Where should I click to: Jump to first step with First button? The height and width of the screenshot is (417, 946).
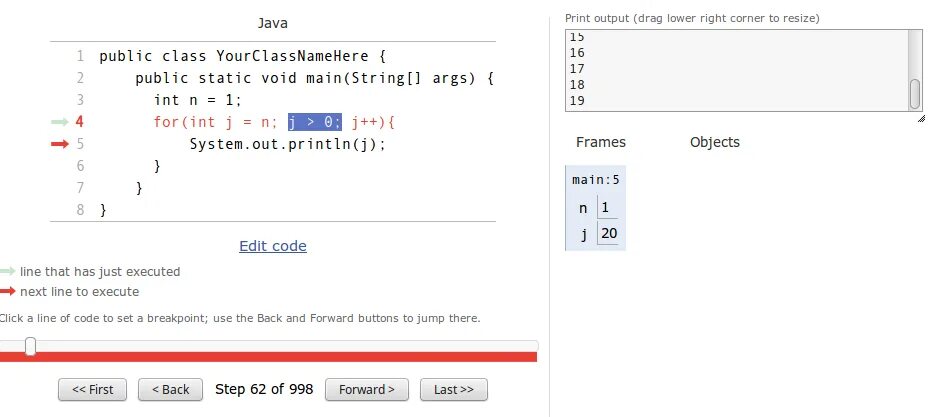93,389
